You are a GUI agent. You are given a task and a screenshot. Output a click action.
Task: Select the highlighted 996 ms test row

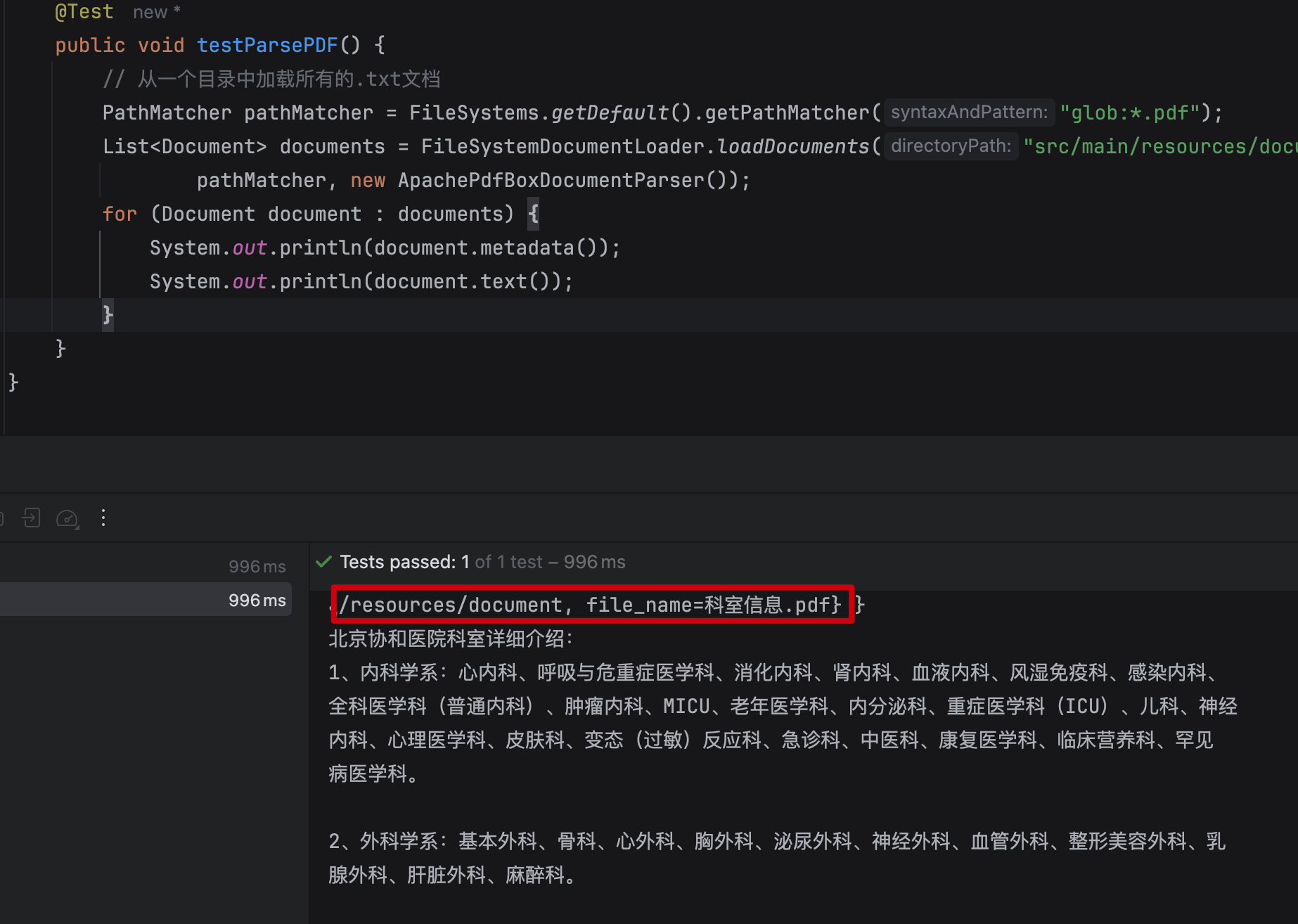click(146, 600)
